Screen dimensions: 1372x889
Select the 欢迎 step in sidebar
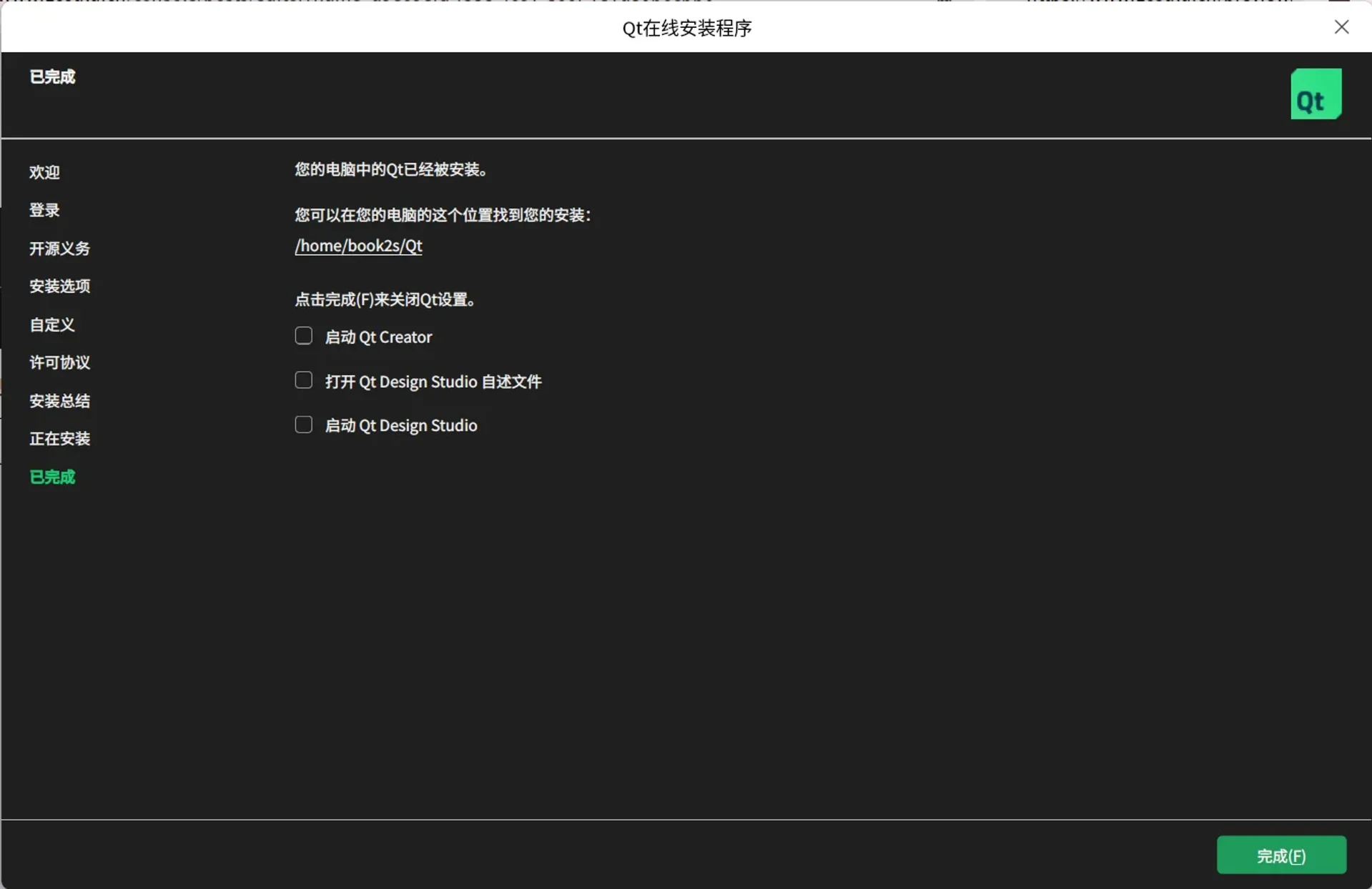pyautogui.click(x=44, y=172)
